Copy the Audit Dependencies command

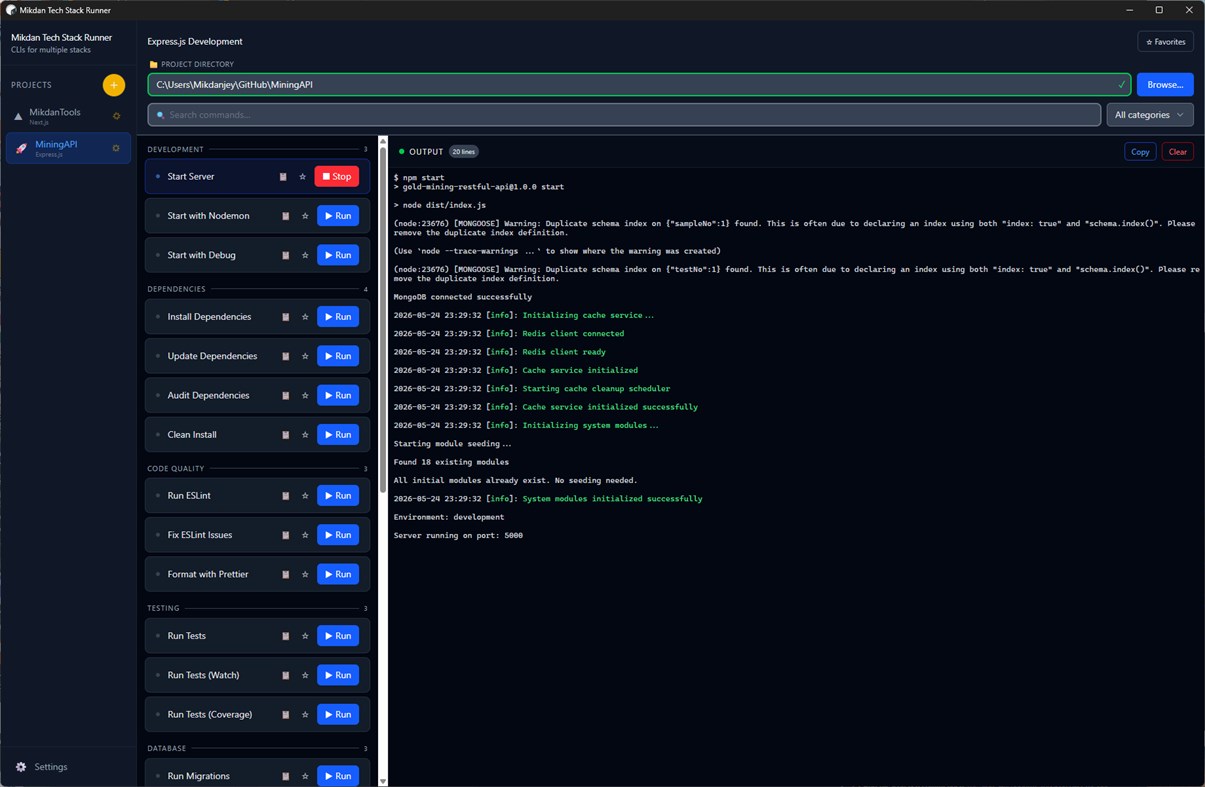click(x=285, y=396)
